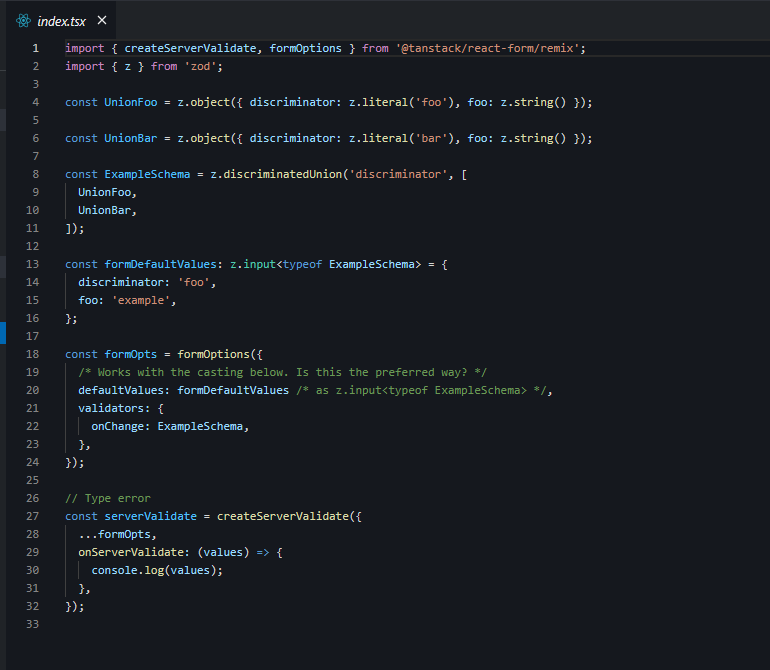Click the 'example' string value
The image size is (770, 670).
[141, 300]
